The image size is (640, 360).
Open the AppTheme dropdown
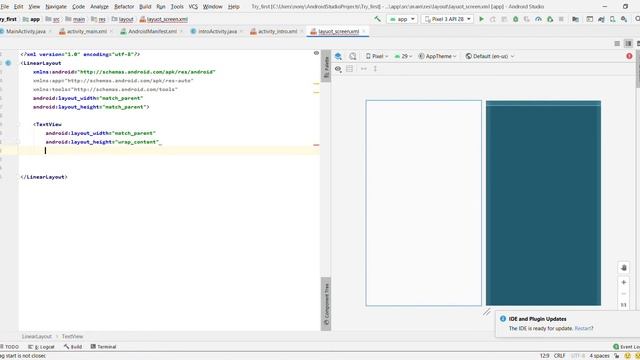(x=437, y=56)
